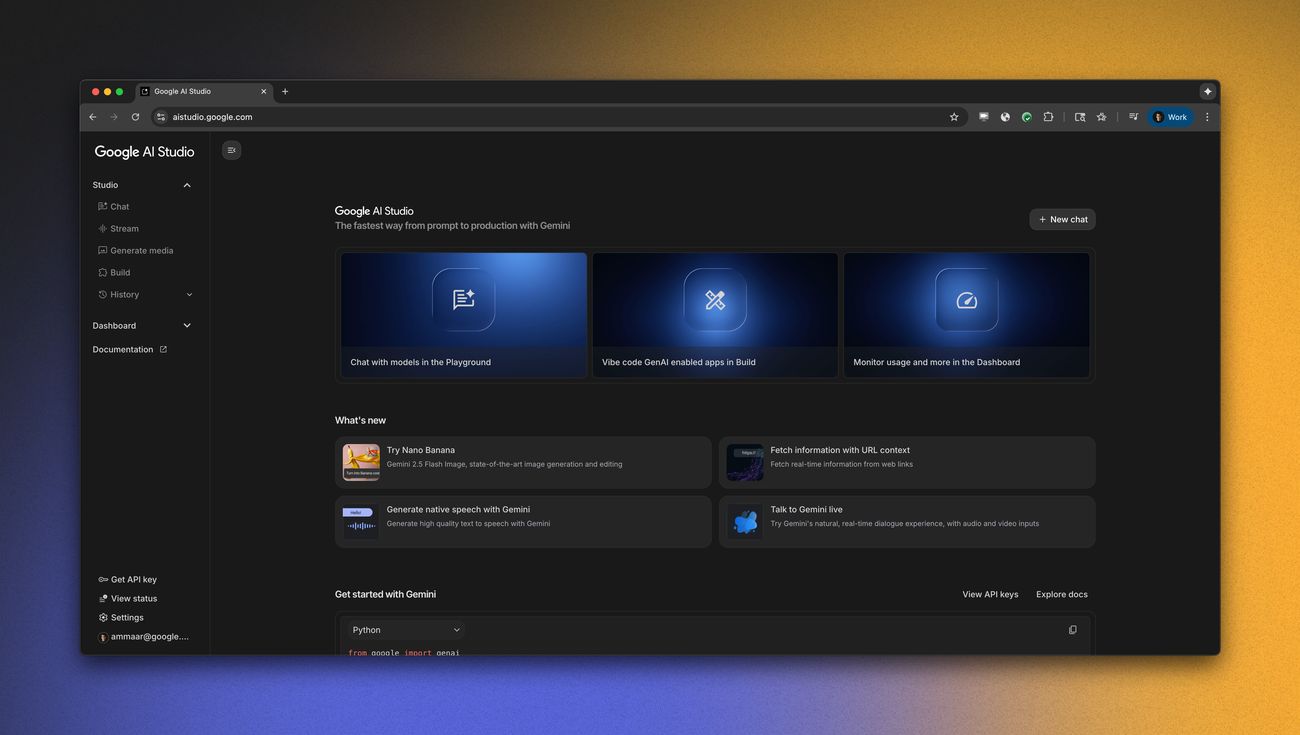Click the History icon
This screenshot has height=735, width=1300.
(x=103, y=294)
